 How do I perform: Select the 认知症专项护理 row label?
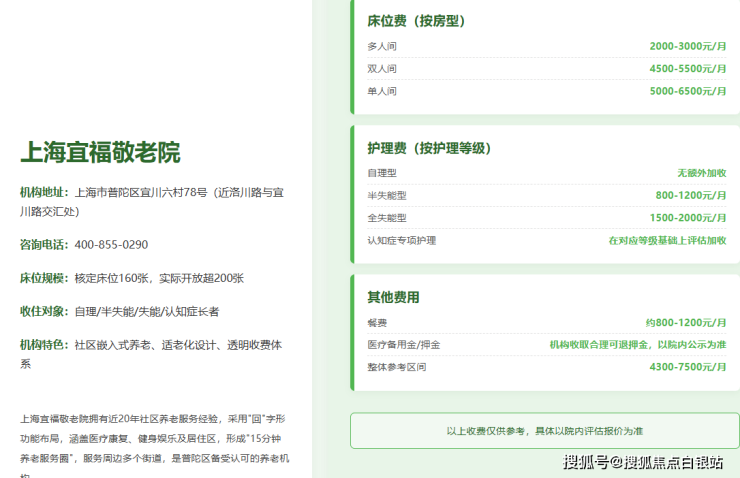coord(402,241)
